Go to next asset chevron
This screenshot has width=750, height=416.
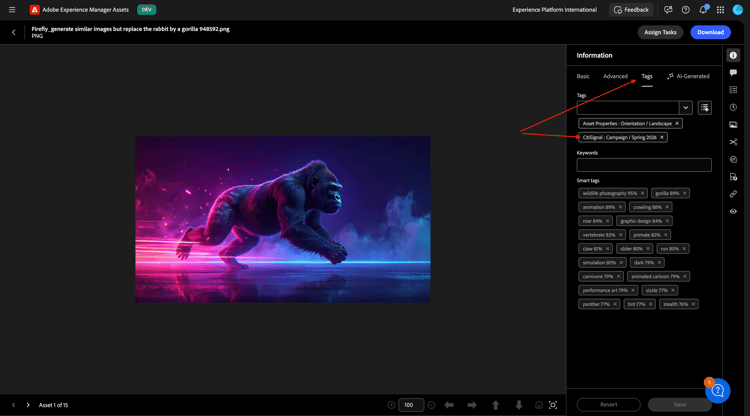point(28,405)
